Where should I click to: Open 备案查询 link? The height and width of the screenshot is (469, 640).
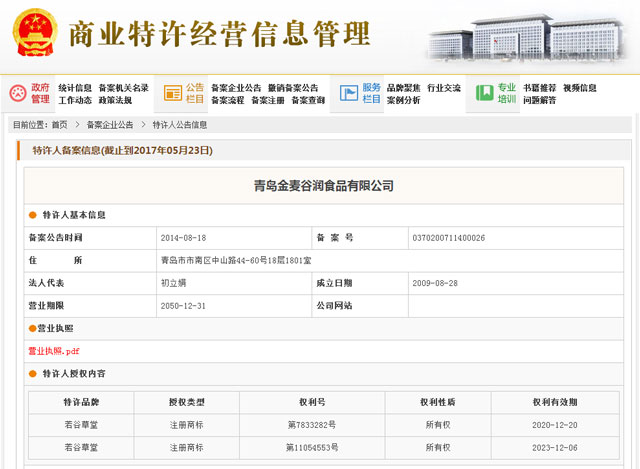point(308,100)
